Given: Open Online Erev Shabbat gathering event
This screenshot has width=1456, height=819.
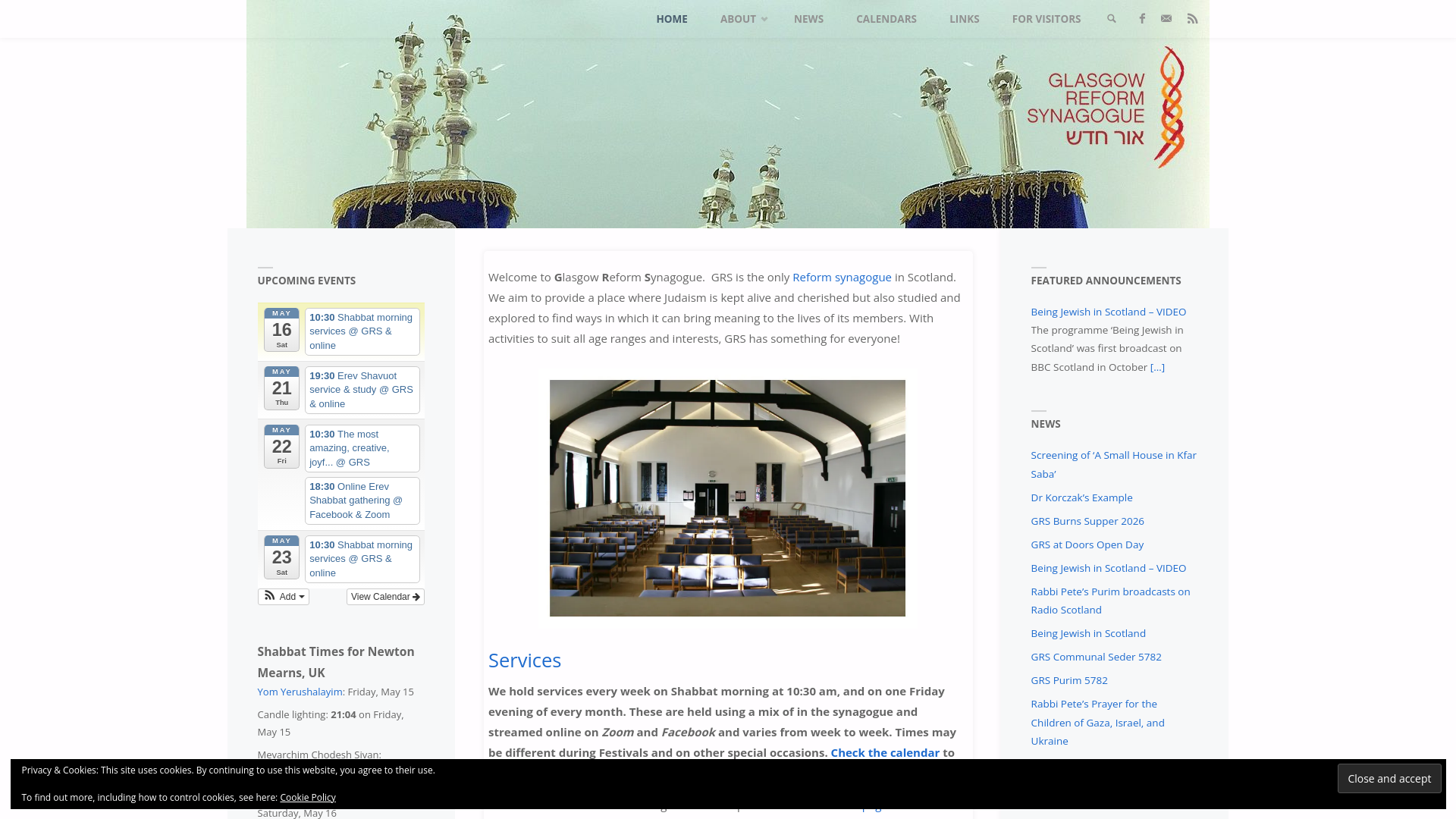Looking at the screenshot, I should pos(362,500).
